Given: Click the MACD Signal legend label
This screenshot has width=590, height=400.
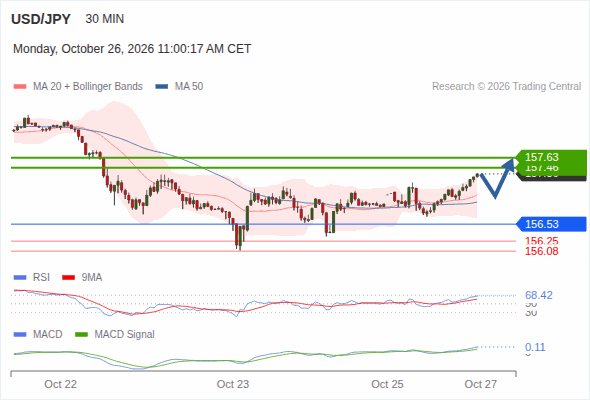Looking at the screenshot, I should [125, 335].
